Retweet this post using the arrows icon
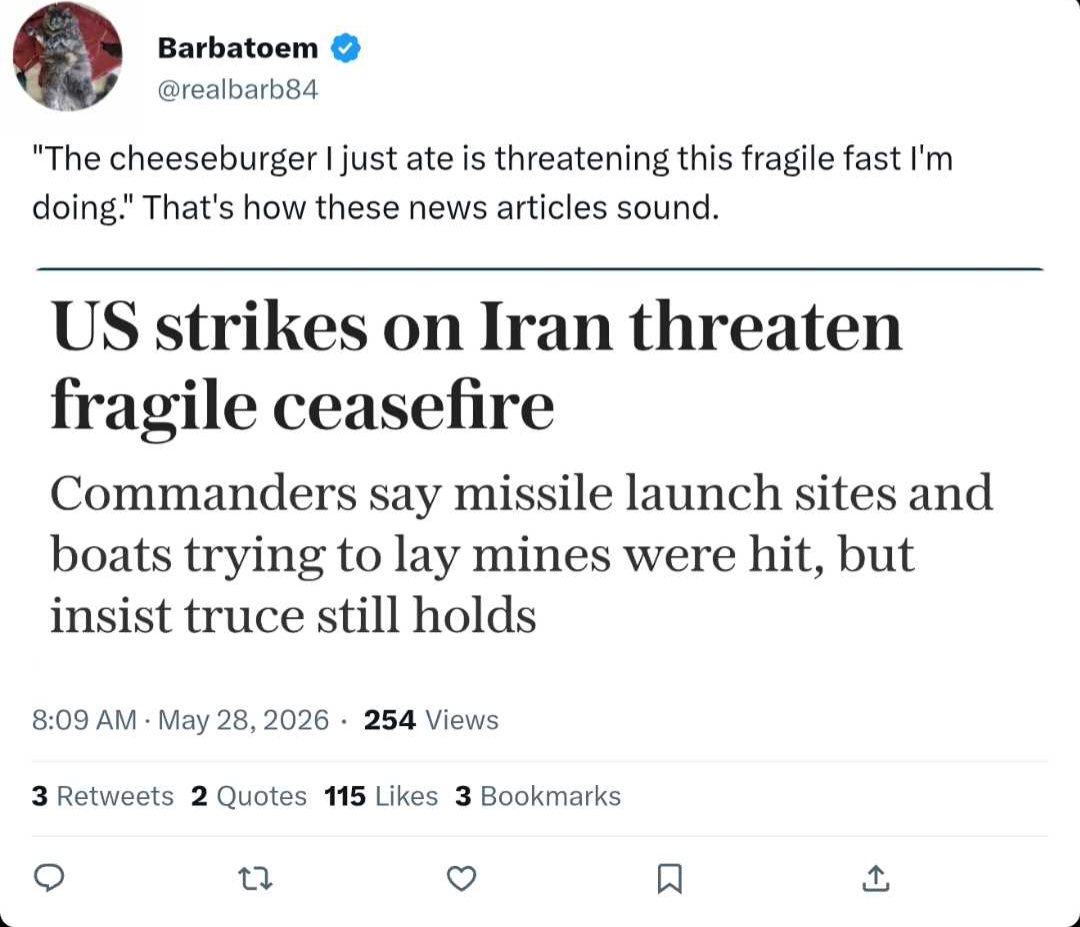This screenshot has height=927, width=1080. pos(255,879)
